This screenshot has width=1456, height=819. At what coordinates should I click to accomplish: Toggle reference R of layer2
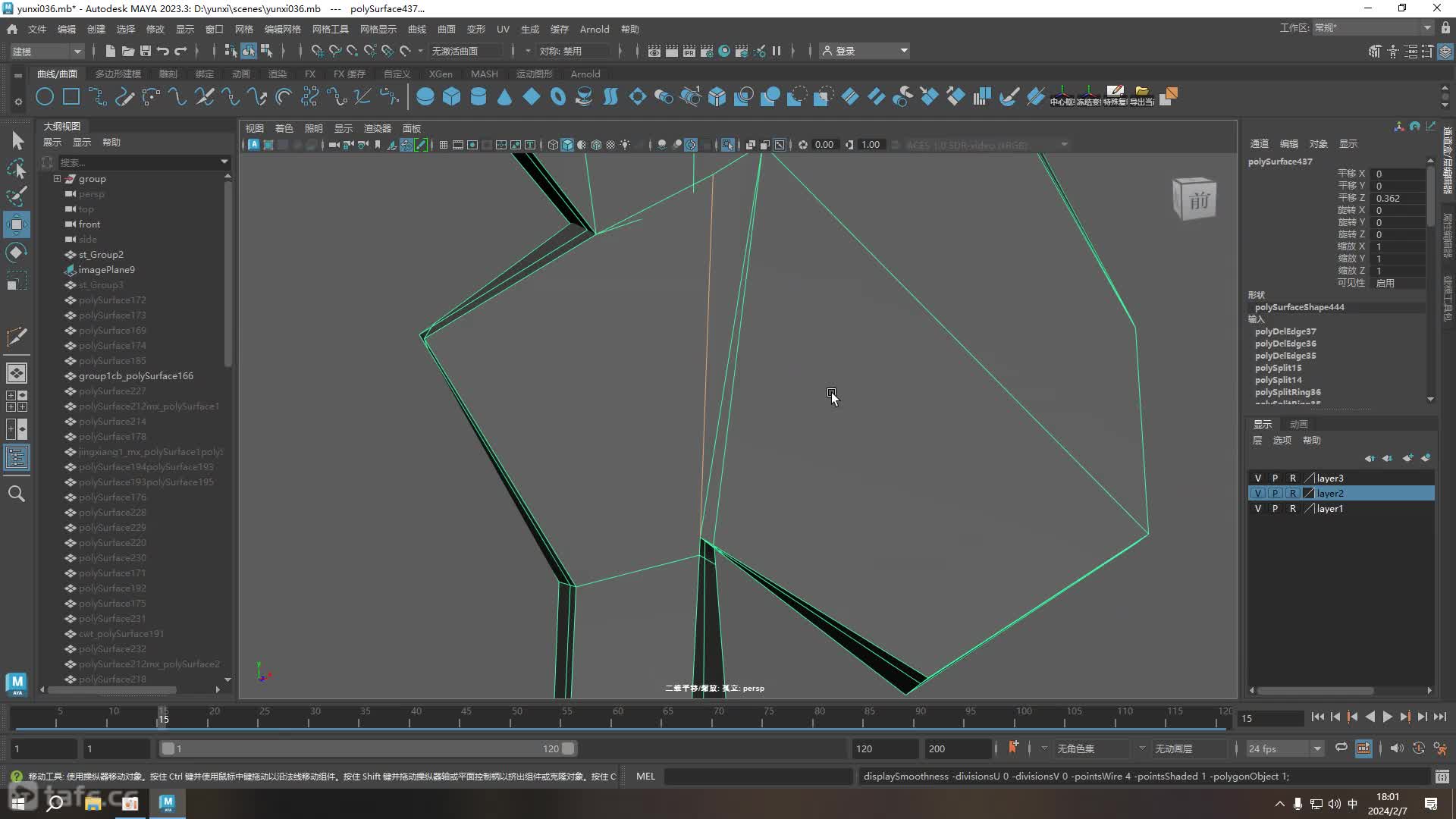1292,494
